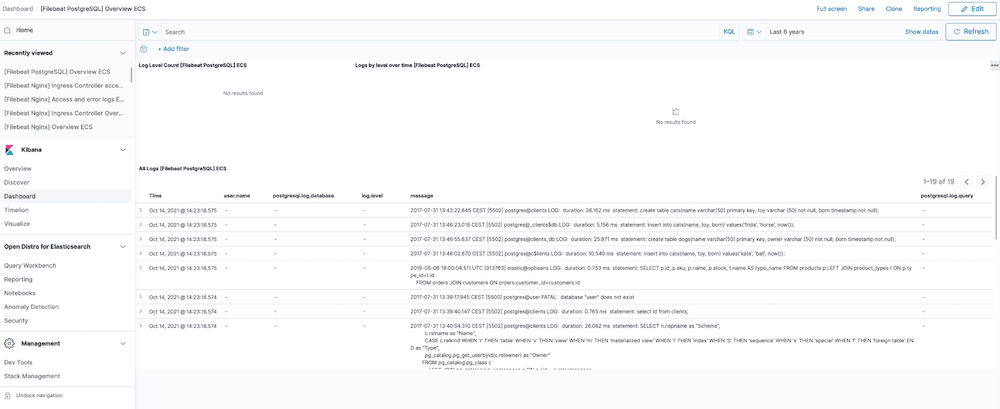The height and width of the screenshot is (409, 1000).
Task: Open Reporting in sidebar navigation
Action: click(18, 279)
